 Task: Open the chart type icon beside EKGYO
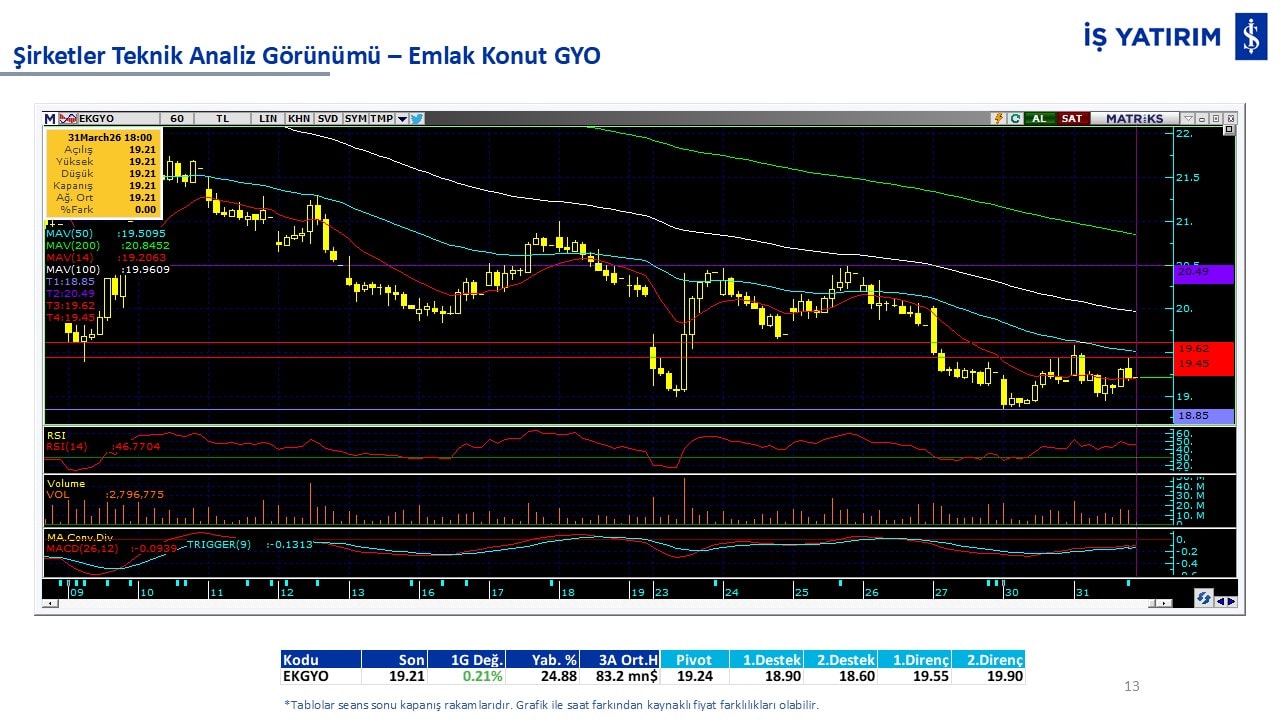pyautogui.click(x=68, y=118)
